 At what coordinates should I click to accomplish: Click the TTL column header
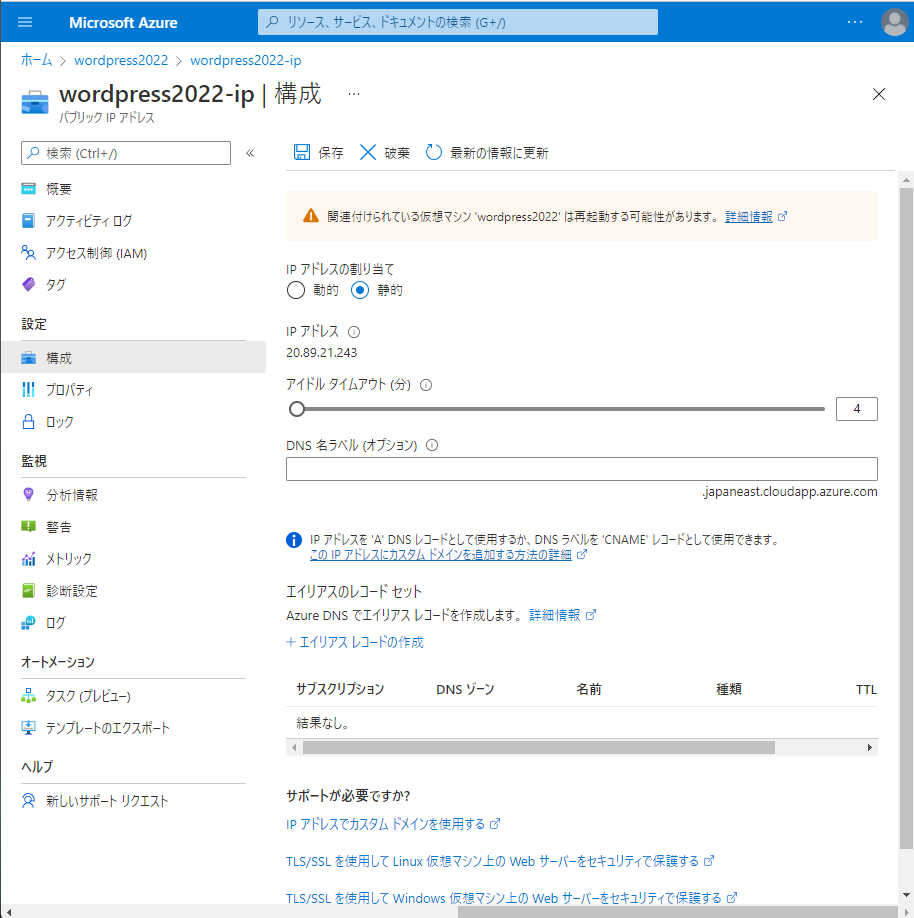(x=867, y=690)
